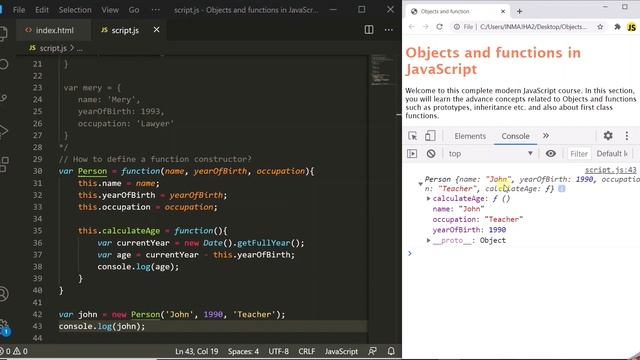Screen dimensions: 640x360
Task: Select the Console DevTools tab
Action: [516, 136]
